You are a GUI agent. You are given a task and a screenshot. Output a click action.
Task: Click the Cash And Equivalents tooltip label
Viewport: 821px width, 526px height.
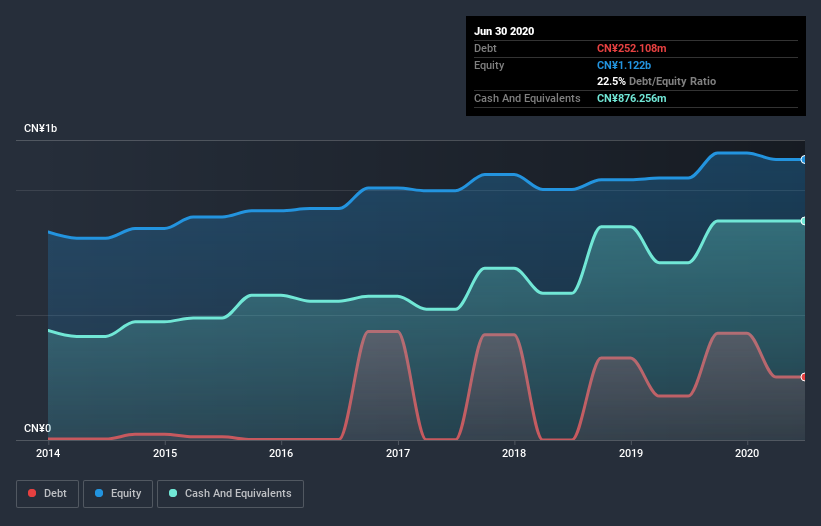click(x=527, y=98)
